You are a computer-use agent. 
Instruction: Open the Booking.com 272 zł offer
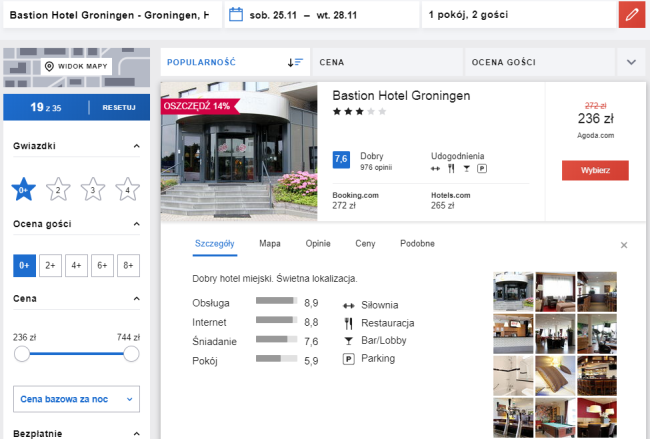click(355, 200)
